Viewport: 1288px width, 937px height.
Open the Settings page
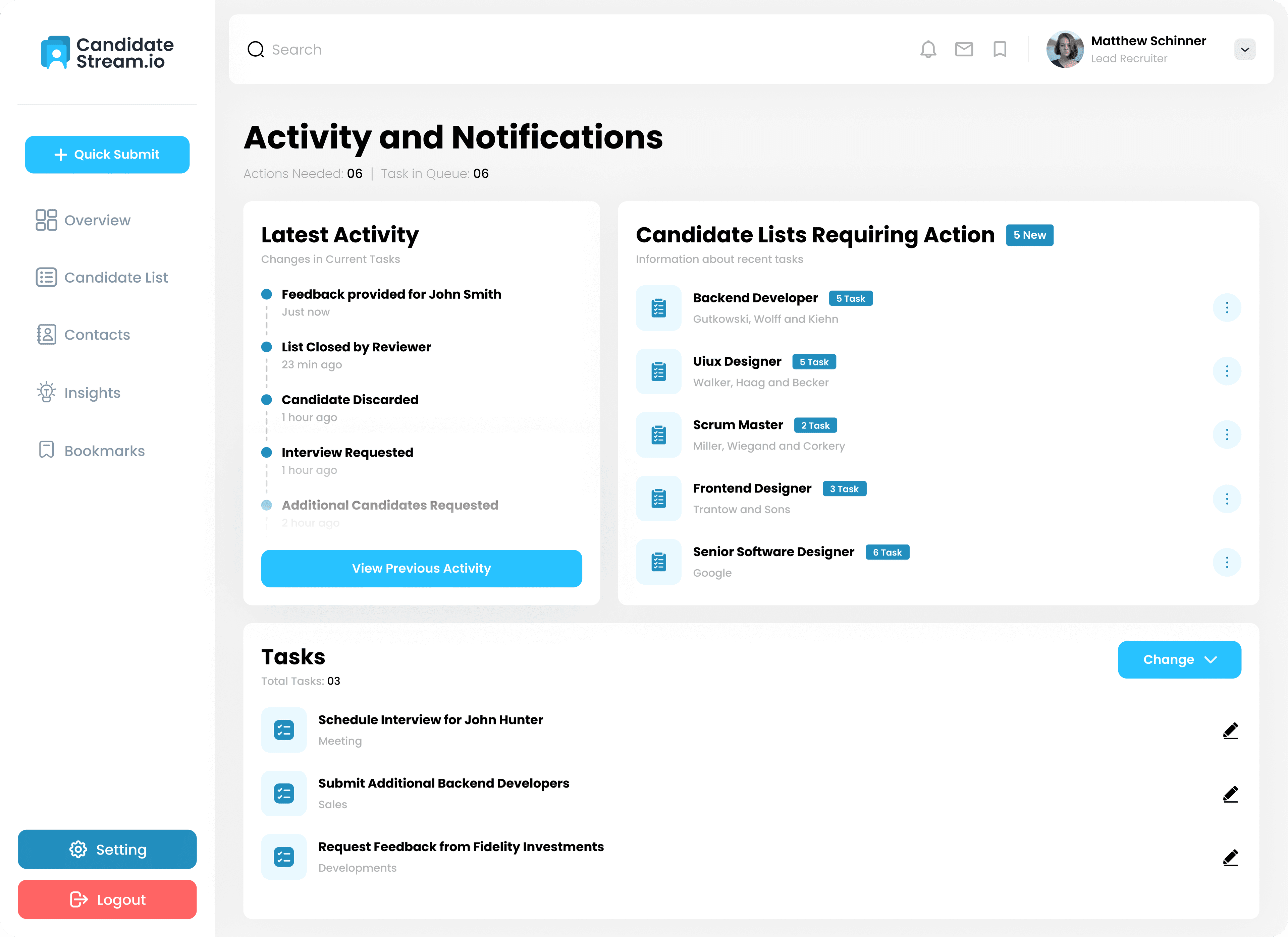pyautogui.click(x=107, y=850)
